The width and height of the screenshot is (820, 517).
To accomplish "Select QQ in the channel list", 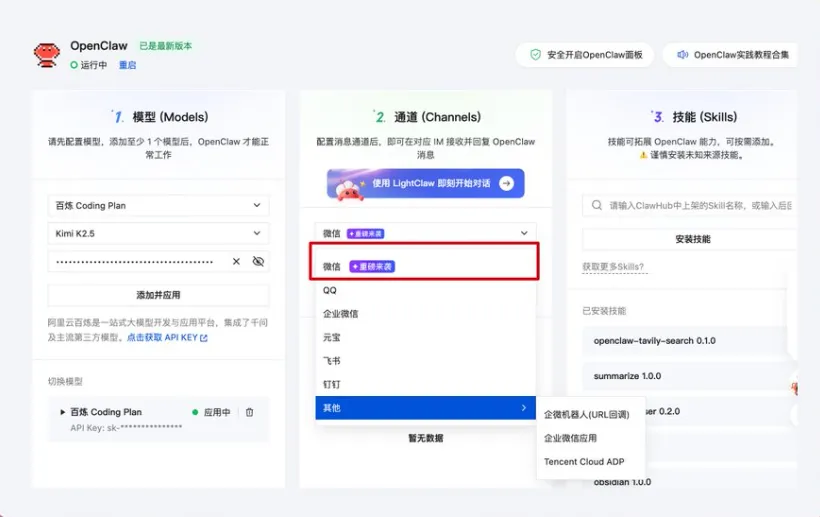I will coord(426,290).
